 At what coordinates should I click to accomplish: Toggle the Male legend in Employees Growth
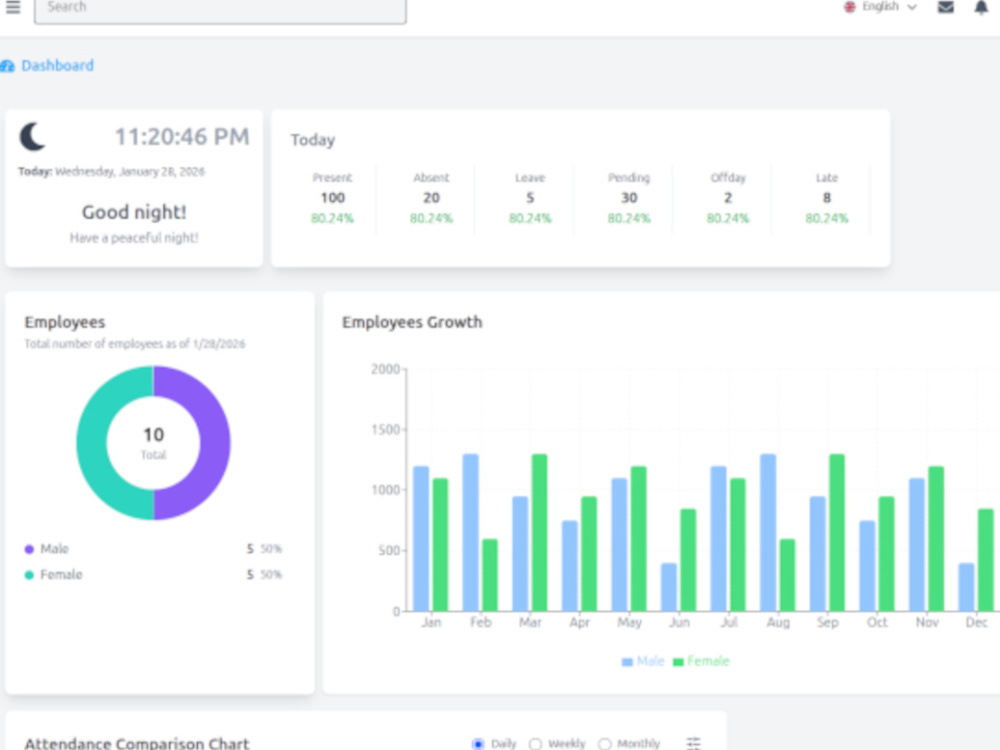[643, 661]
